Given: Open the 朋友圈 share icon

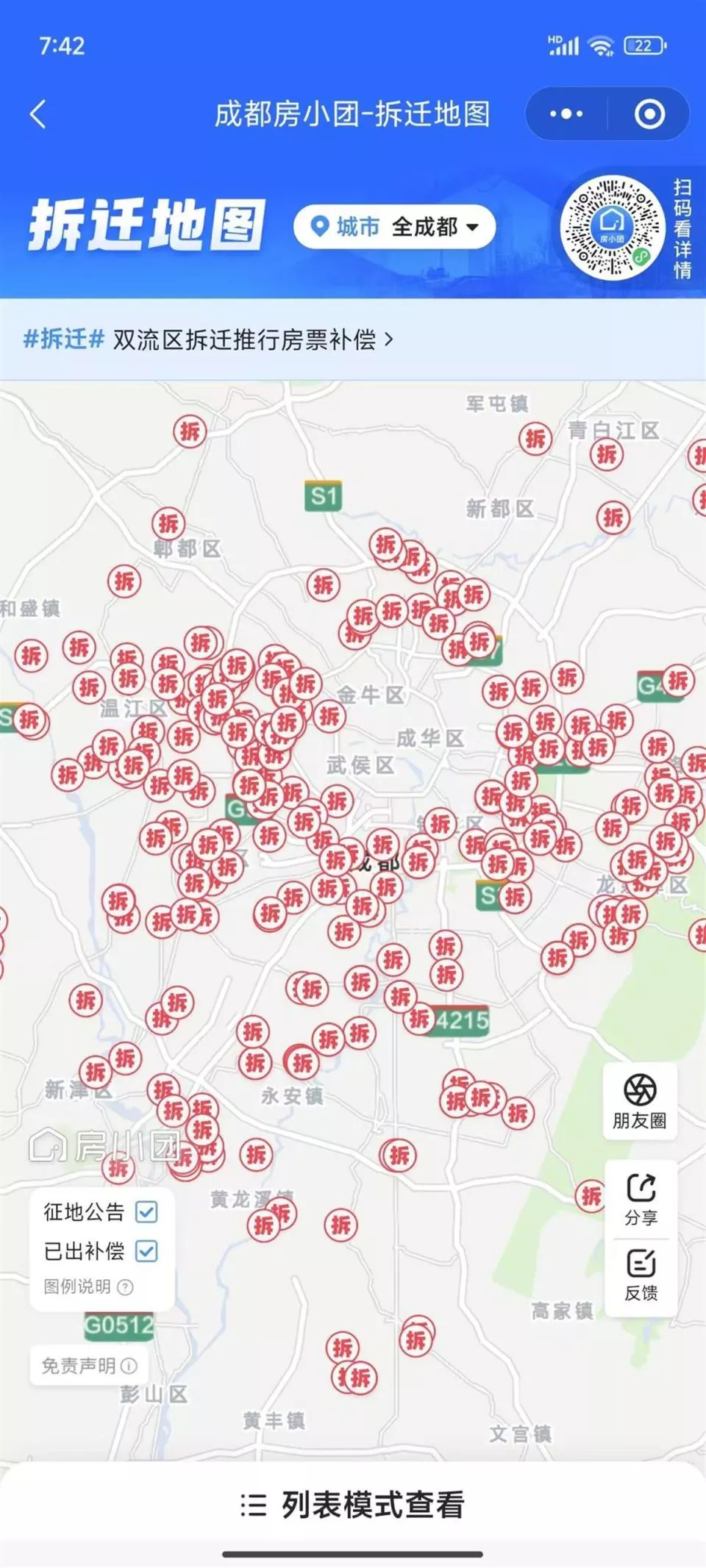Looking at the screenshot, I should (640, 1101).
